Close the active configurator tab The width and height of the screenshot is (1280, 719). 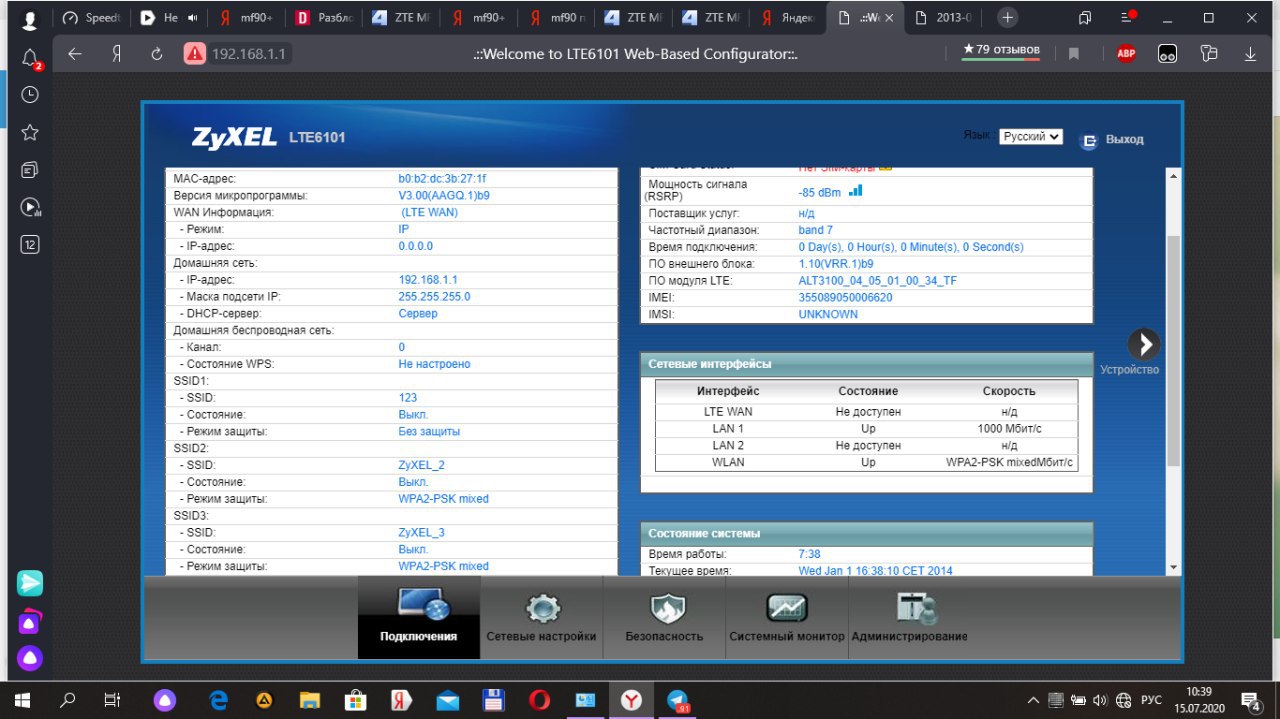(x=889, y=18)
